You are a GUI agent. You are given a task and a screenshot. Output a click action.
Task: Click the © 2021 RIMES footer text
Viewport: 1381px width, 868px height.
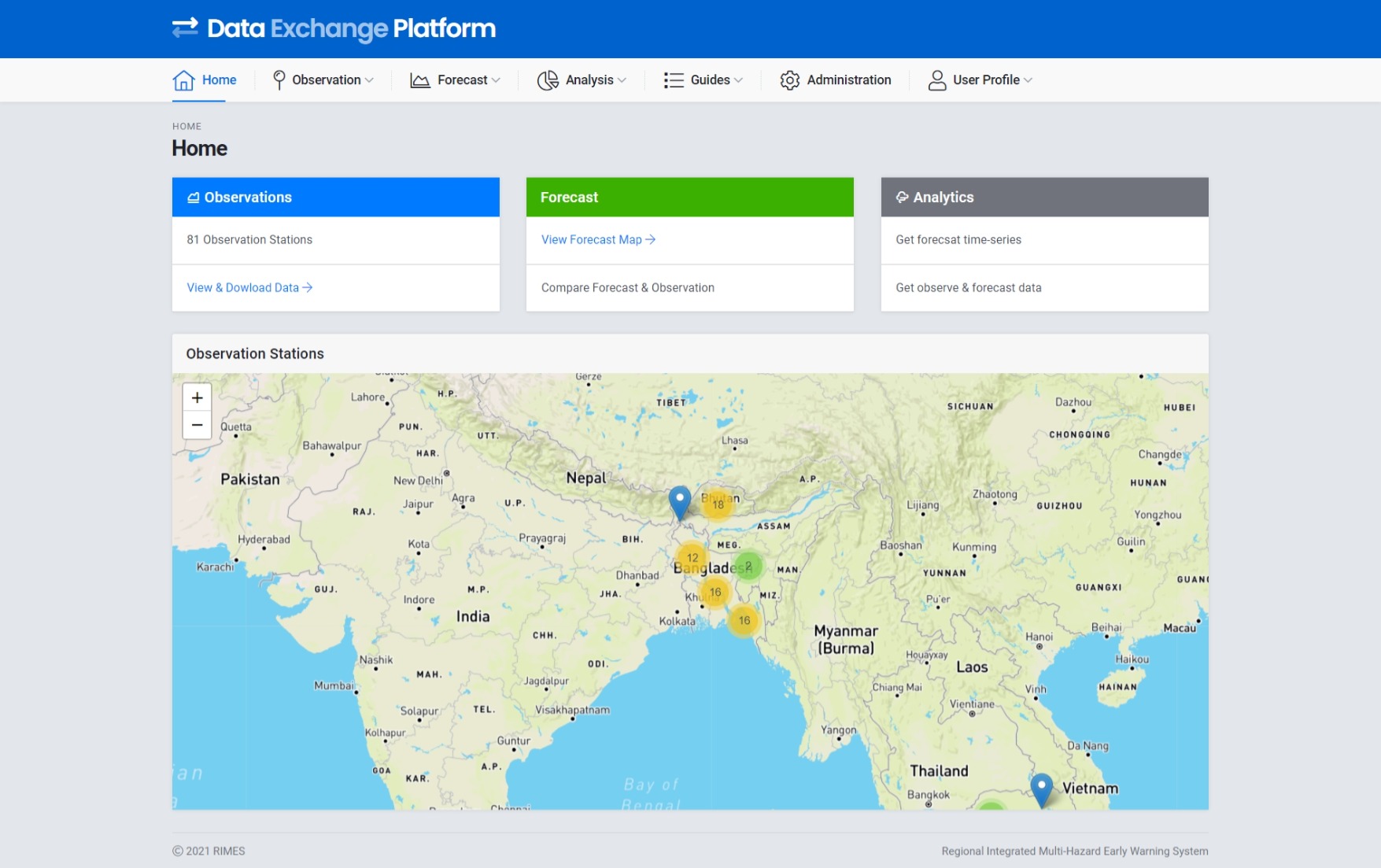[209, 851]
